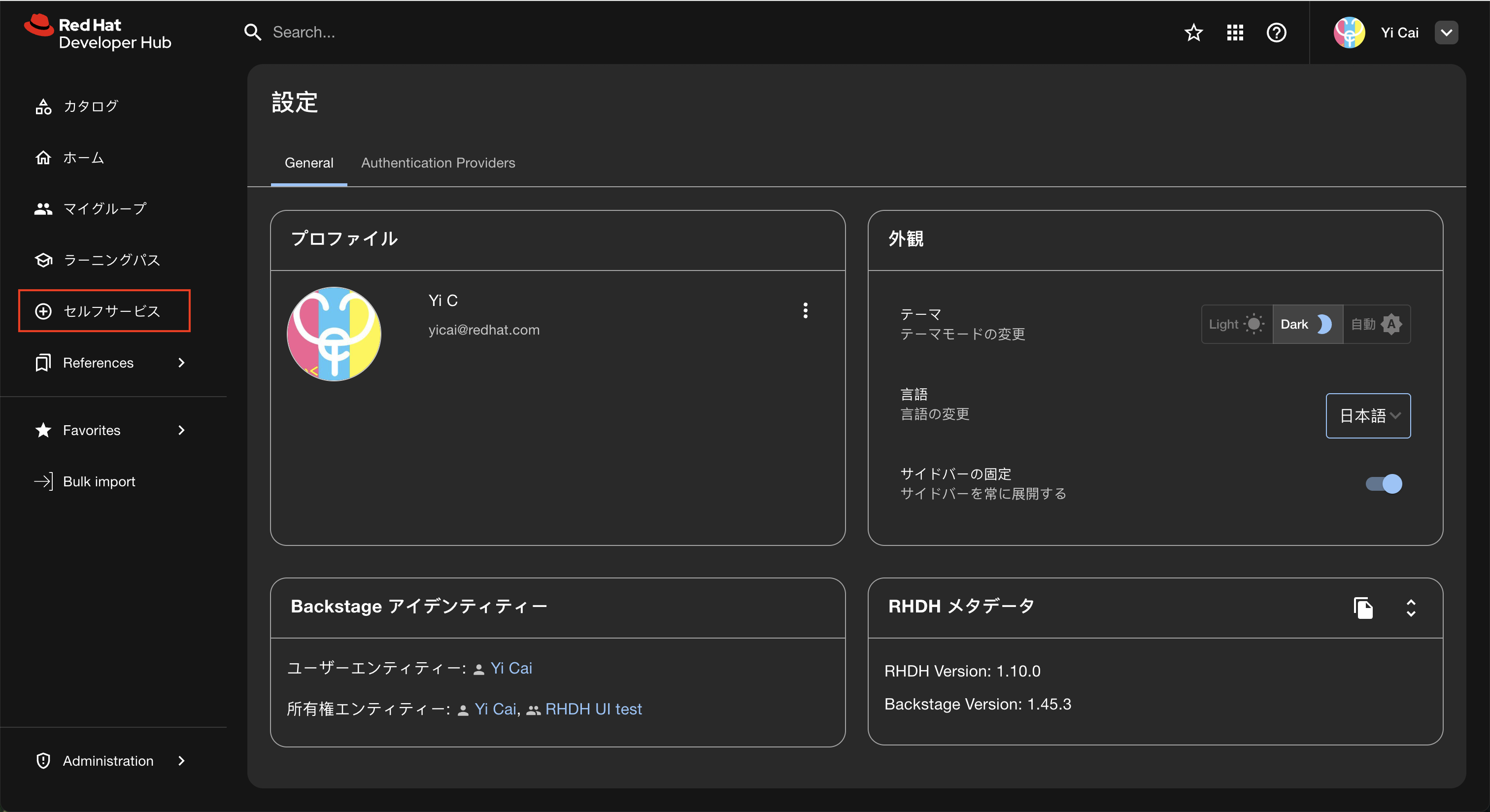The image size is (1490, 812).
Task: Open the profile three-dot menu
Action: click(x=805, y=310)
